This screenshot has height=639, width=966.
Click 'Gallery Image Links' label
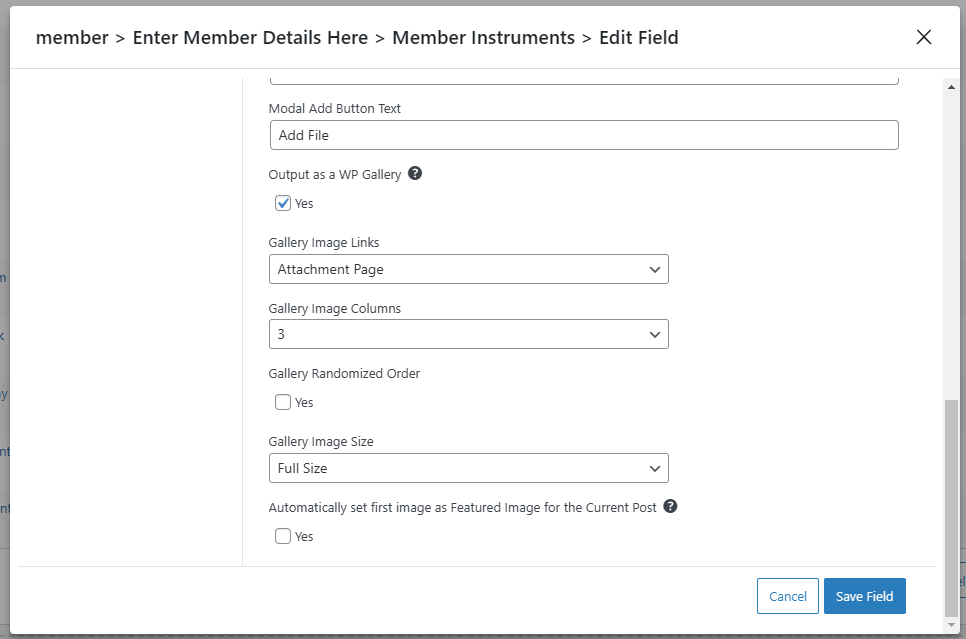pyautogui.click(x=323, y=243)
